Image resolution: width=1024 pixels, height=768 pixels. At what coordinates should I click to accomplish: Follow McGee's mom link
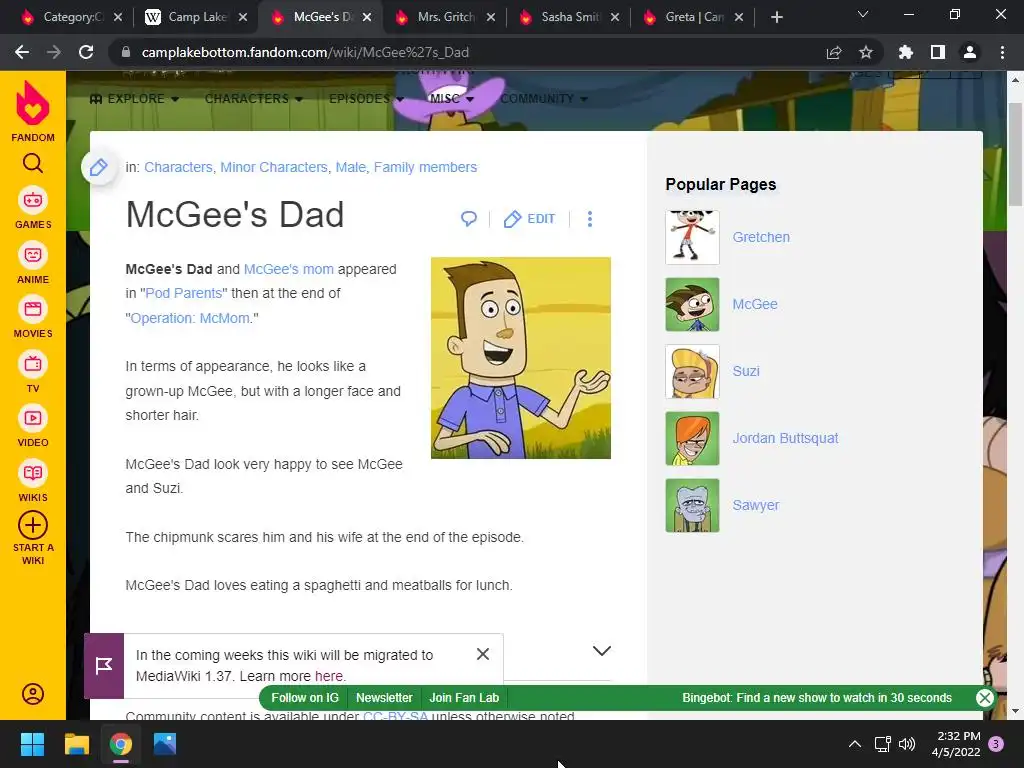289,269
